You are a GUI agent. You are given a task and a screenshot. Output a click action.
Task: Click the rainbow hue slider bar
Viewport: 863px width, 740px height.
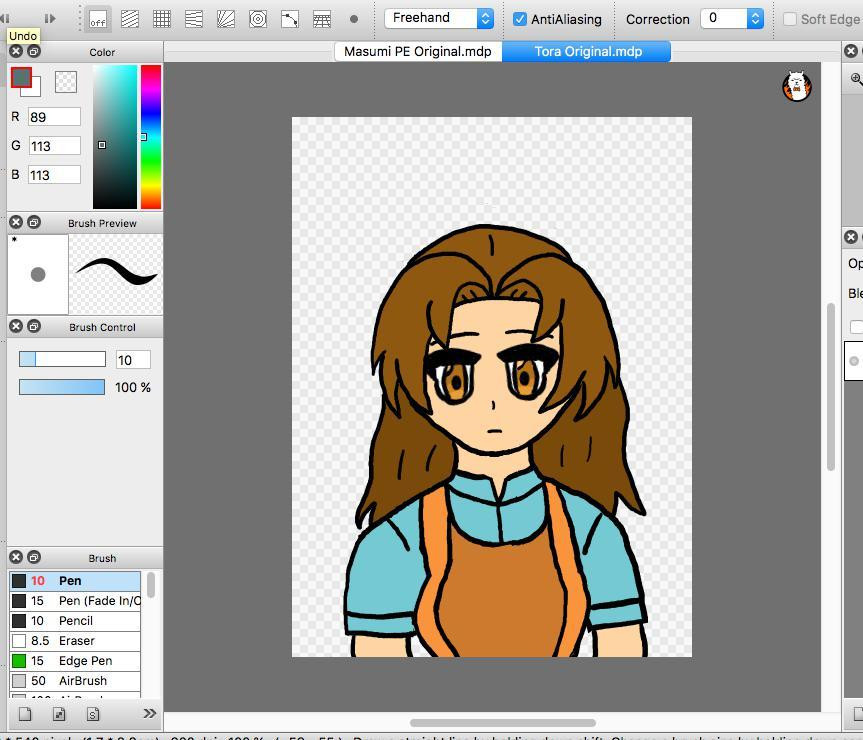[151, 137]
